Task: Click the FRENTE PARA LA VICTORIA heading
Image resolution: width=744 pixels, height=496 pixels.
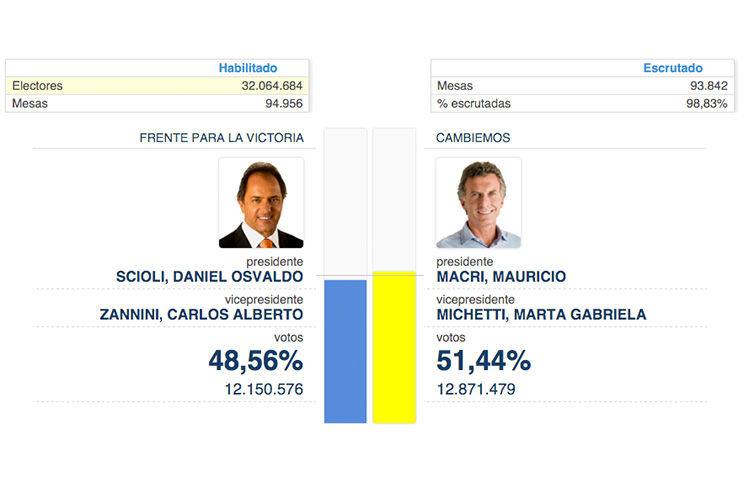Action: (221, 138)
